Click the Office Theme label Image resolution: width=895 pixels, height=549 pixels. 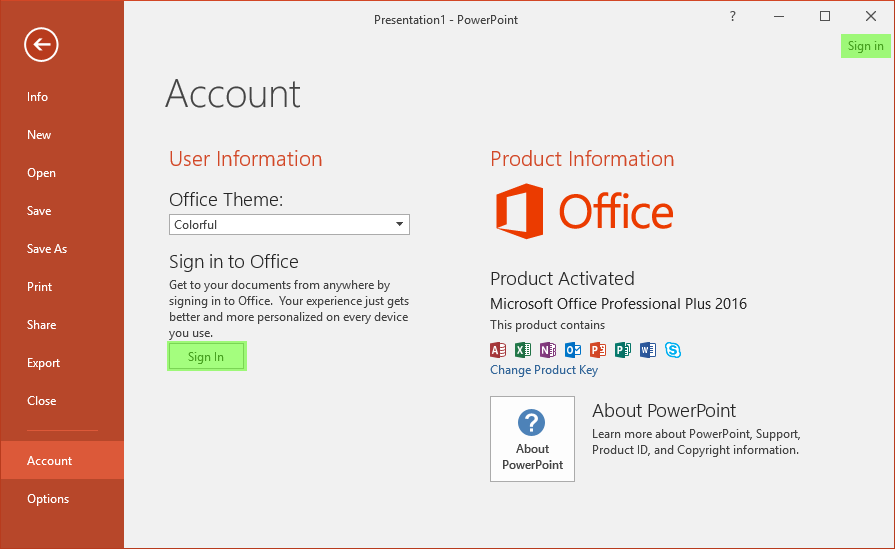coord(226,200)
